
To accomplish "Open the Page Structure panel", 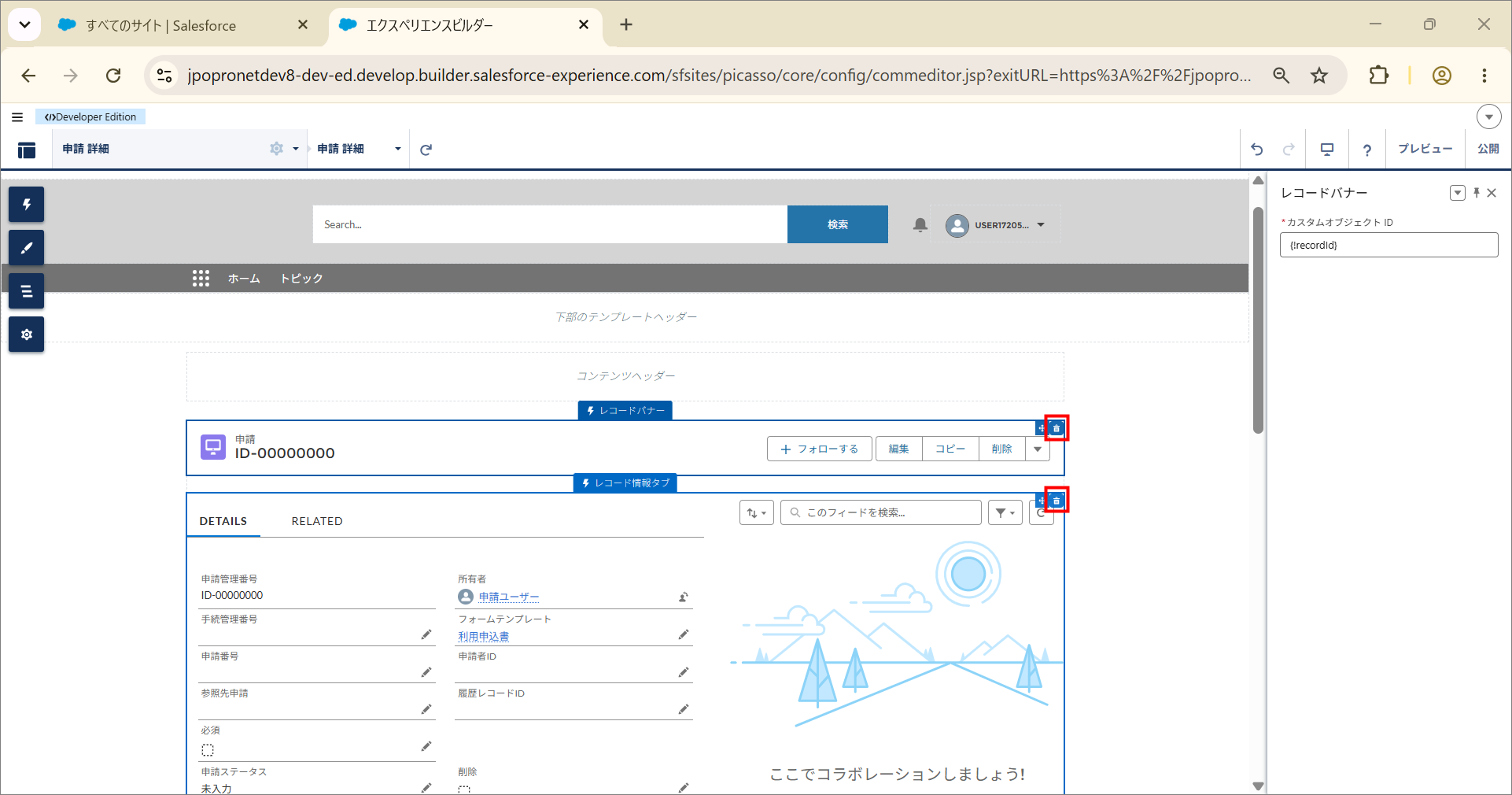I will coord(27,291).
